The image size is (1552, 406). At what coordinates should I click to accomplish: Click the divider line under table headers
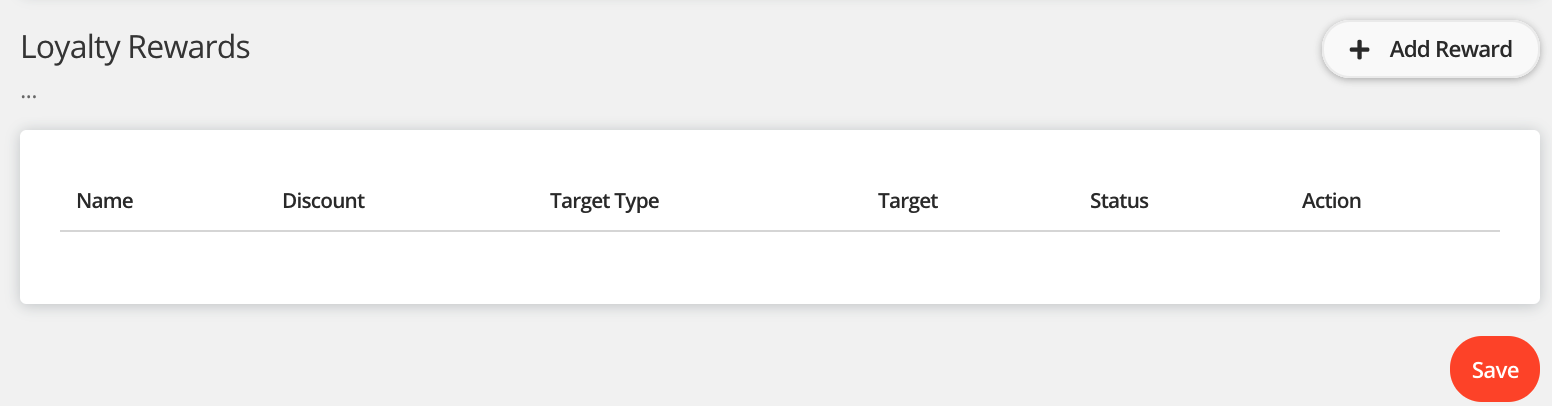(x=780, y=231)
